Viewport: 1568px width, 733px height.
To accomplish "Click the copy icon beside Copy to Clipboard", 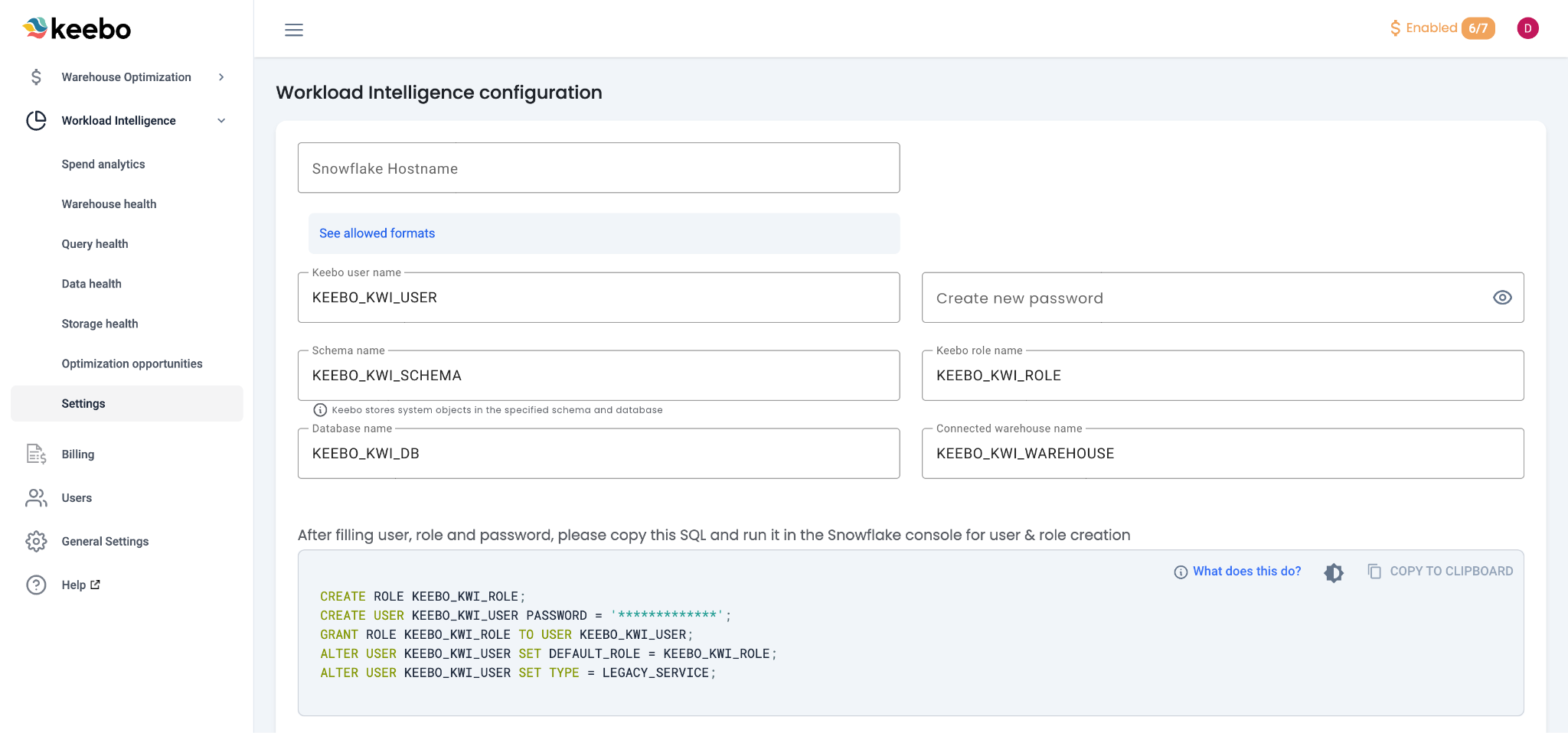I will [x=1374, y=572].
